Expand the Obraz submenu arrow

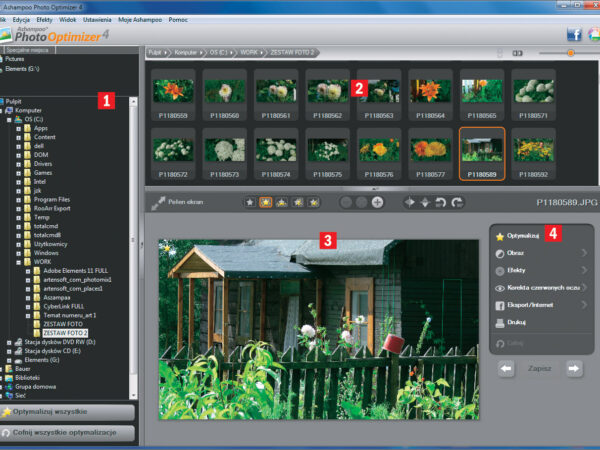[585, 253]
